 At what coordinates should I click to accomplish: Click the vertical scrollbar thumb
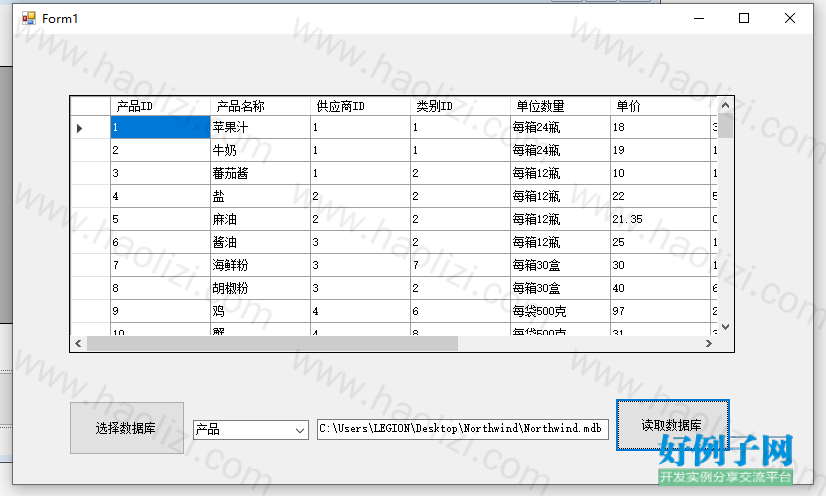pyautogui.click(x=725, y=126)
